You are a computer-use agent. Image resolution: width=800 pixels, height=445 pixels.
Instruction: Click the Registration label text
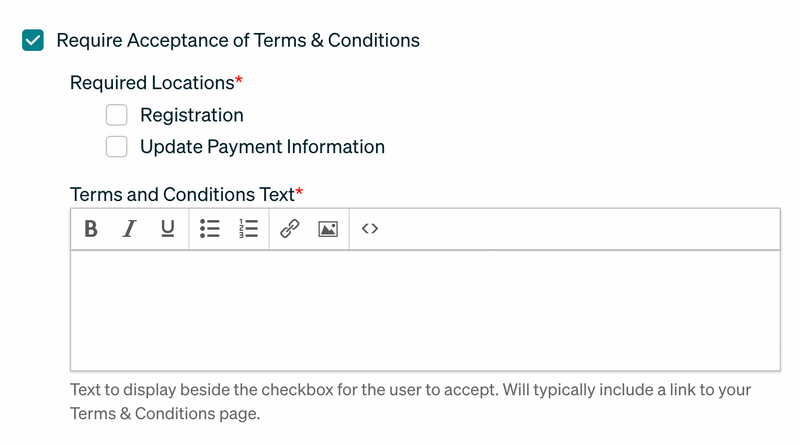point(192,115)
